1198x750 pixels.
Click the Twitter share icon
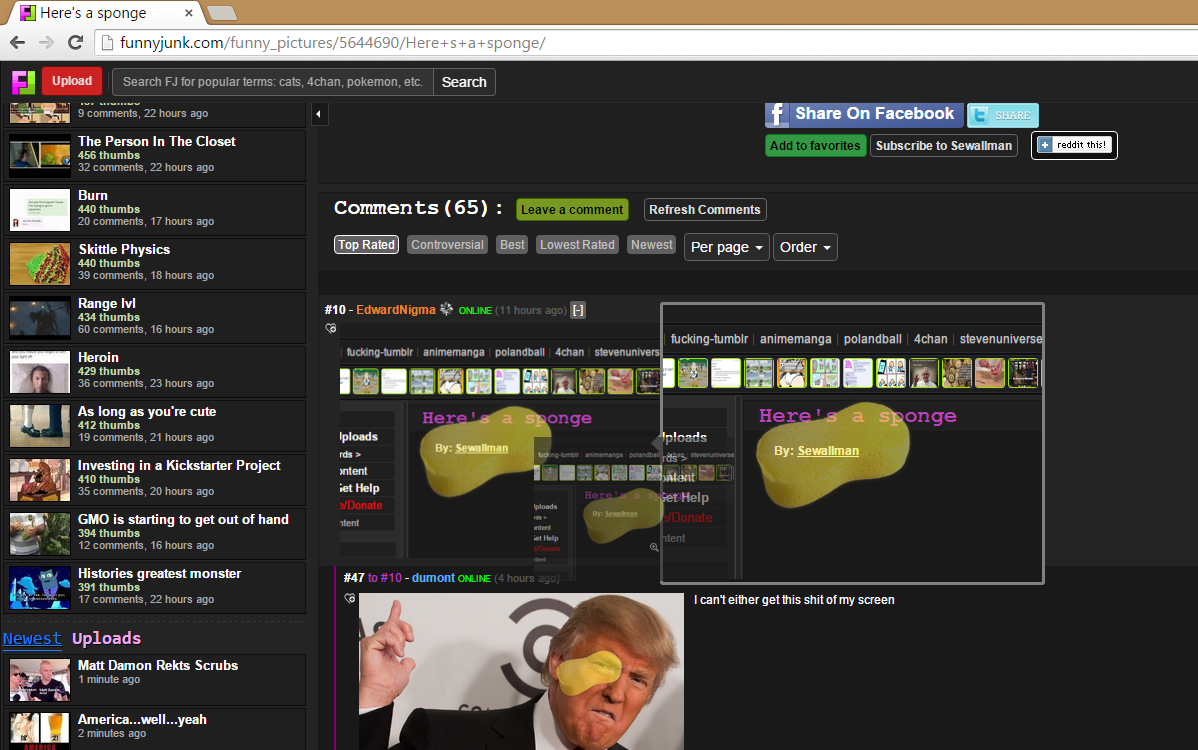point(1002,115)
